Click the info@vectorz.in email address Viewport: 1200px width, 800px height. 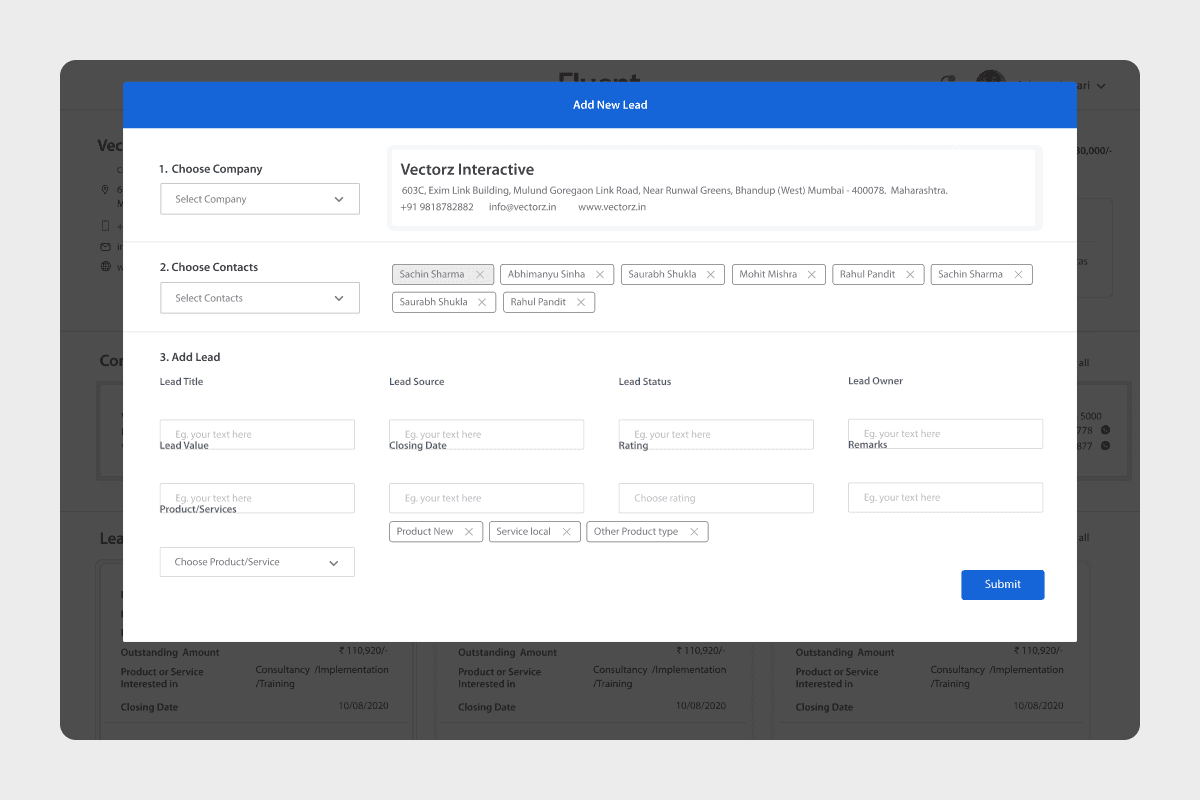(x=522, y=207)
